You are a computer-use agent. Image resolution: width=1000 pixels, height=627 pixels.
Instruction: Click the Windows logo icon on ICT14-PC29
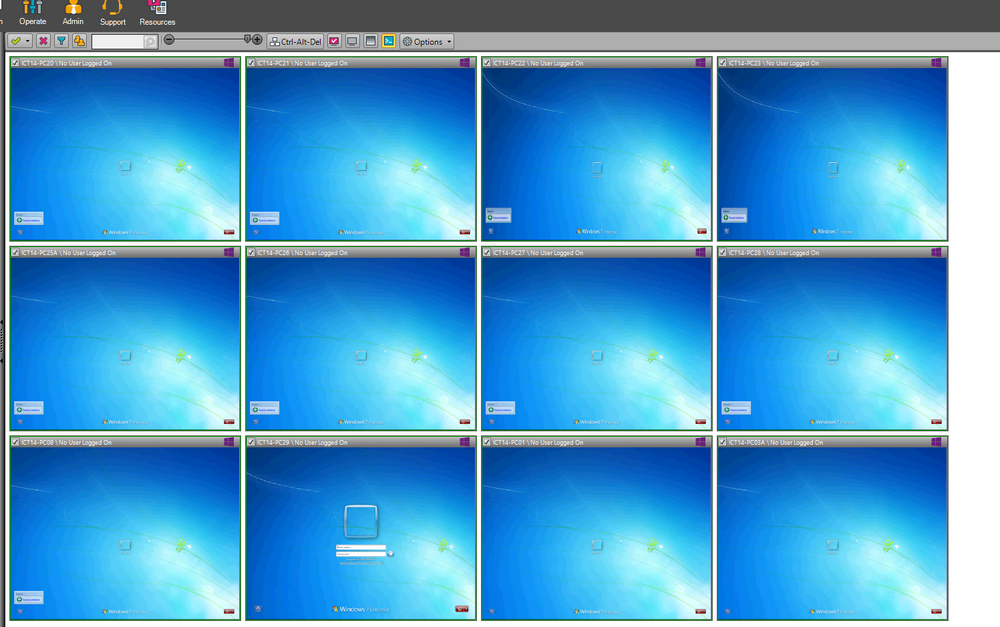tap(465, 442)
